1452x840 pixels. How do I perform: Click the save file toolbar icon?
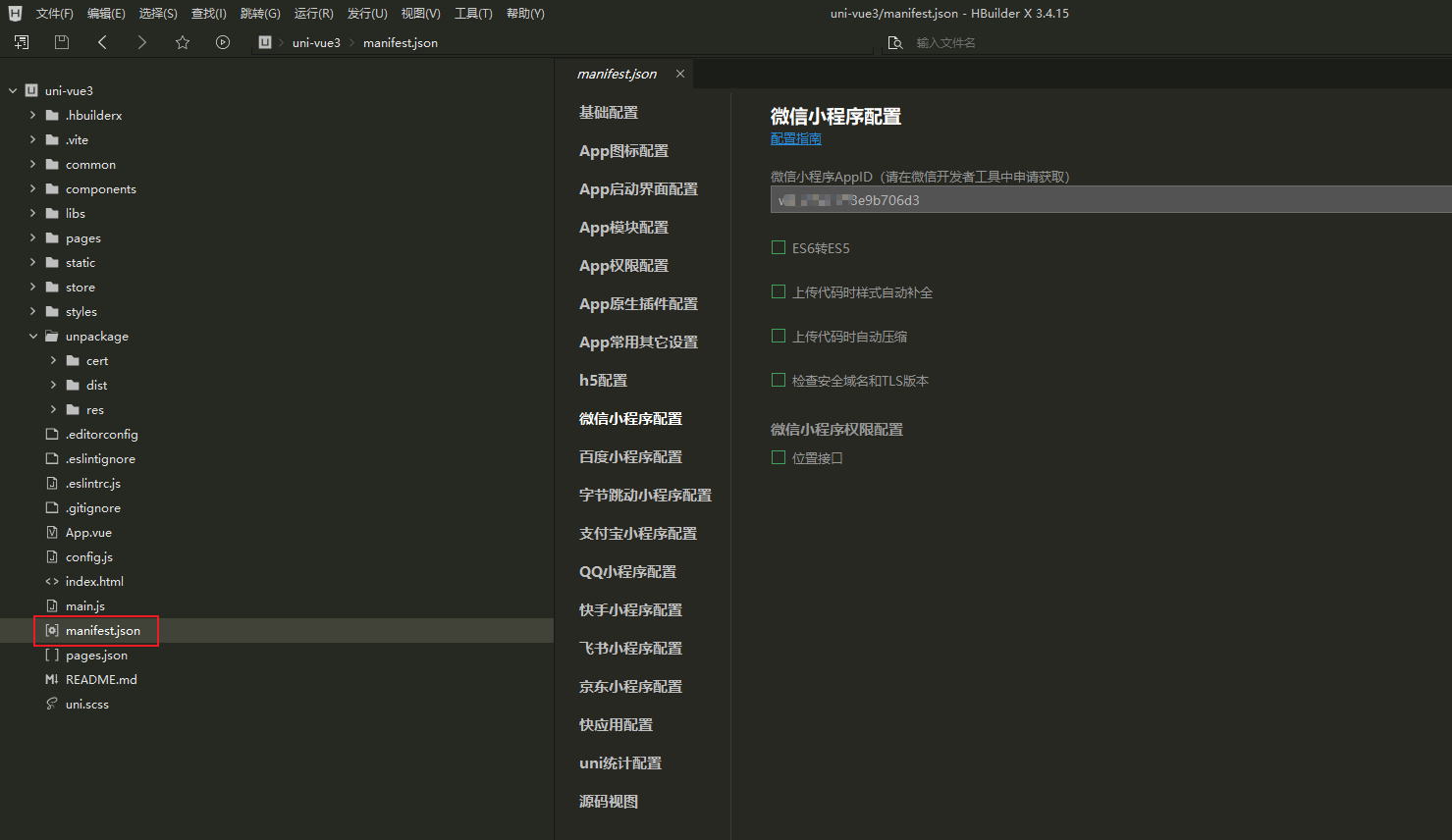pyautogui.click(x=62, y=42)
